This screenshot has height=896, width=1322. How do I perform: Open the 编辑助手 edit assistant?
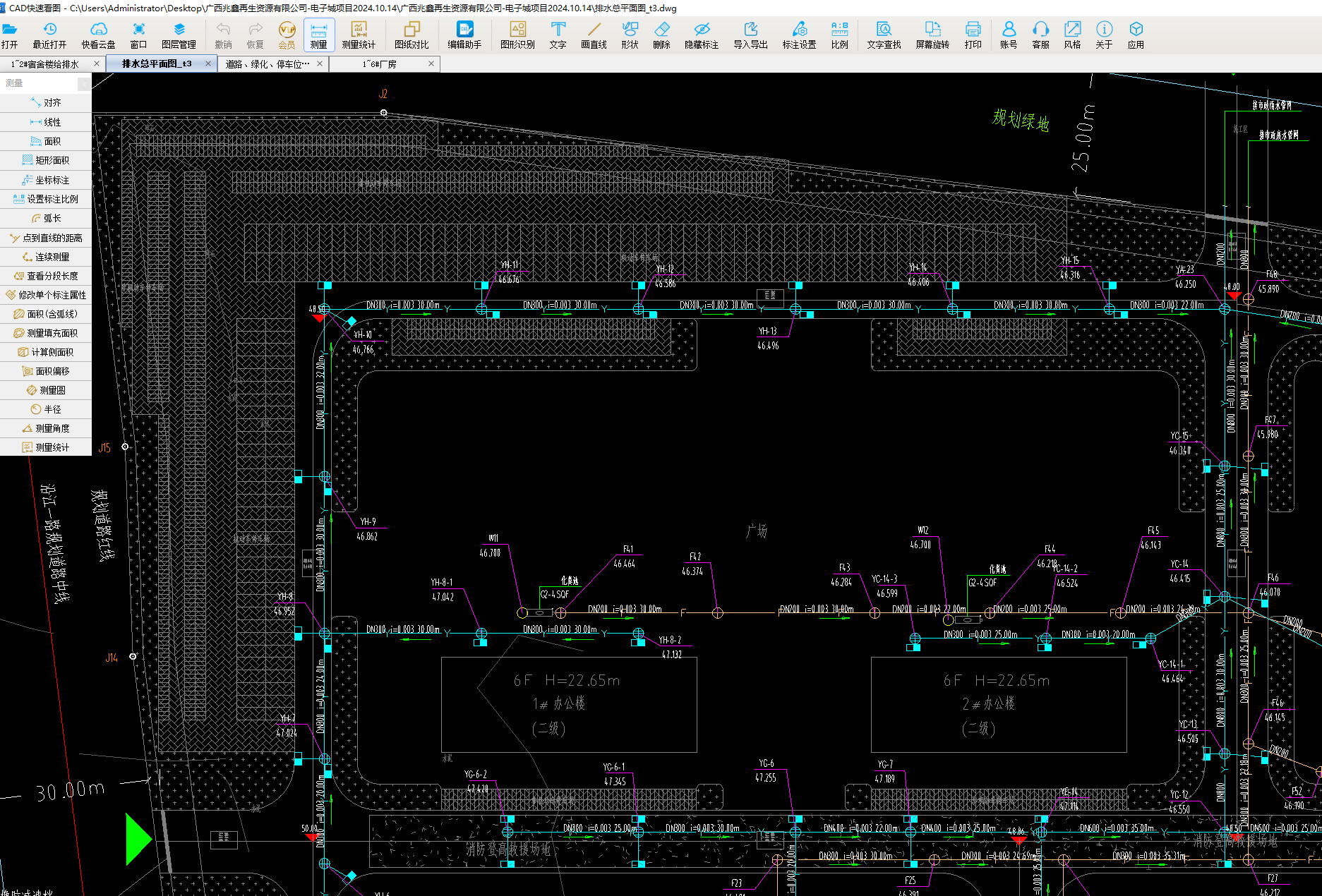pyautogui.click(x=464, y=35)
